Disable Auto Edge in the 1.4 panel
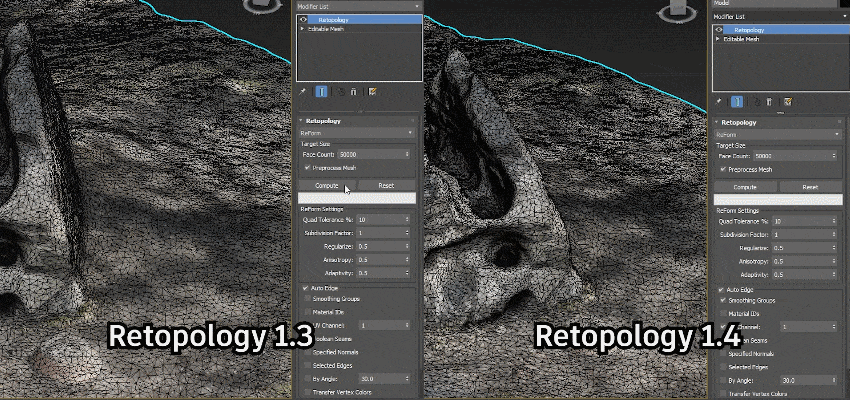 (x=721, y=290)
